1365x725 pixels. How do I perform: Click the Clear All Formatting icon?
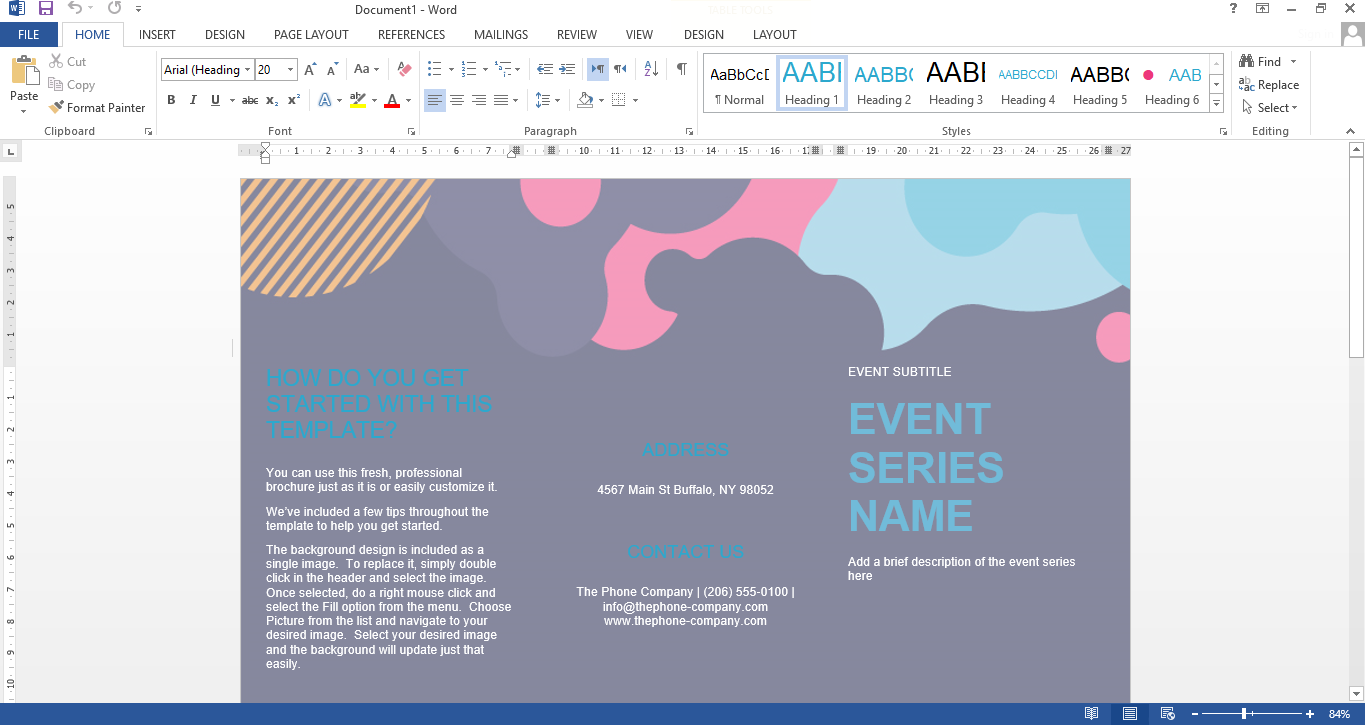(x=404, y=69)
